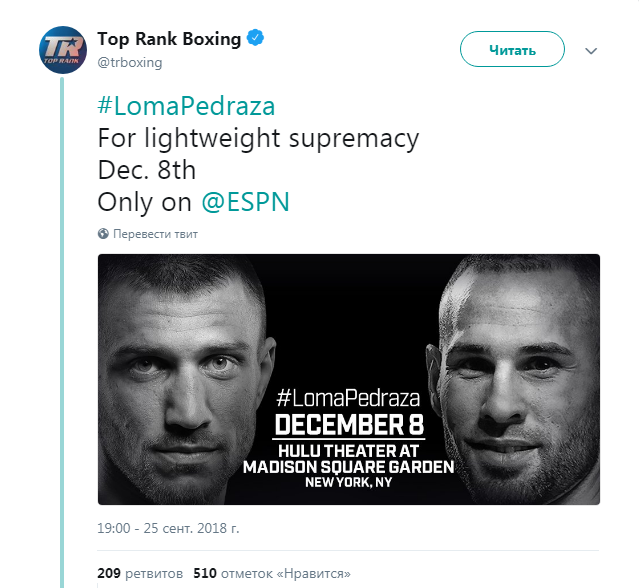639x588 pixels.
Task: Expand the tweet options chevron menu
Action: (590, 50)
